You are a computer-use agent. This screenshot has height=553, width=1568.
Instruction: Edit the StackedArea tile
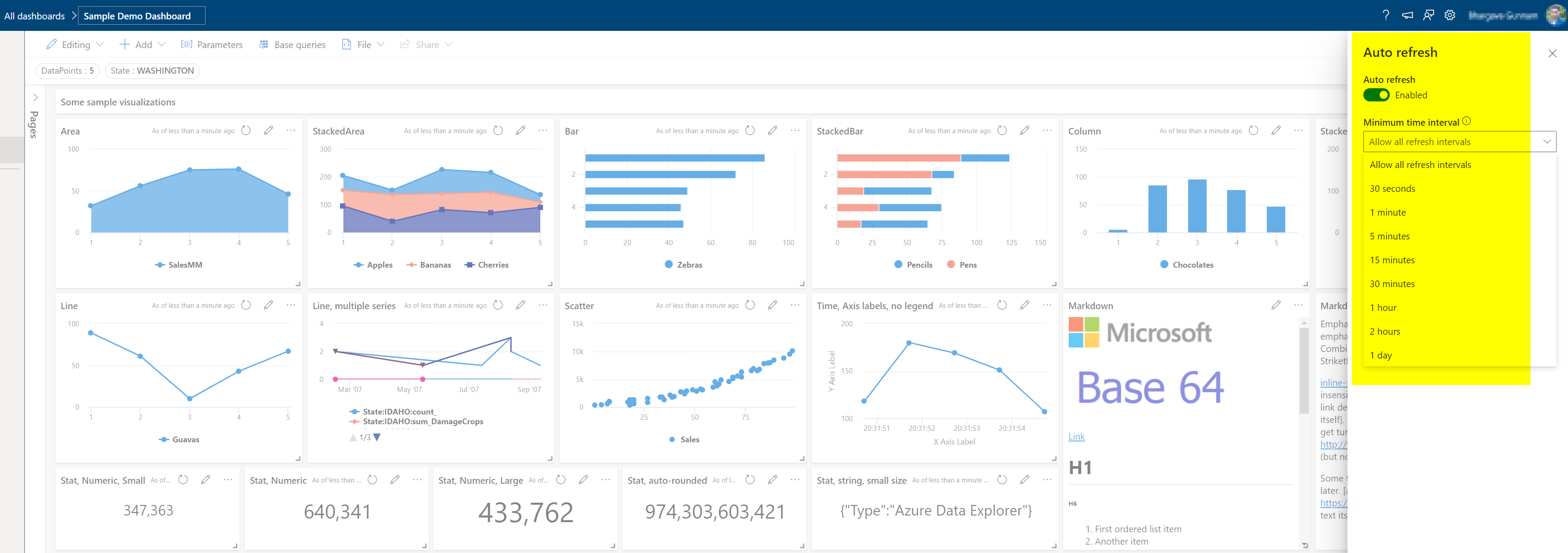point(520,130)
